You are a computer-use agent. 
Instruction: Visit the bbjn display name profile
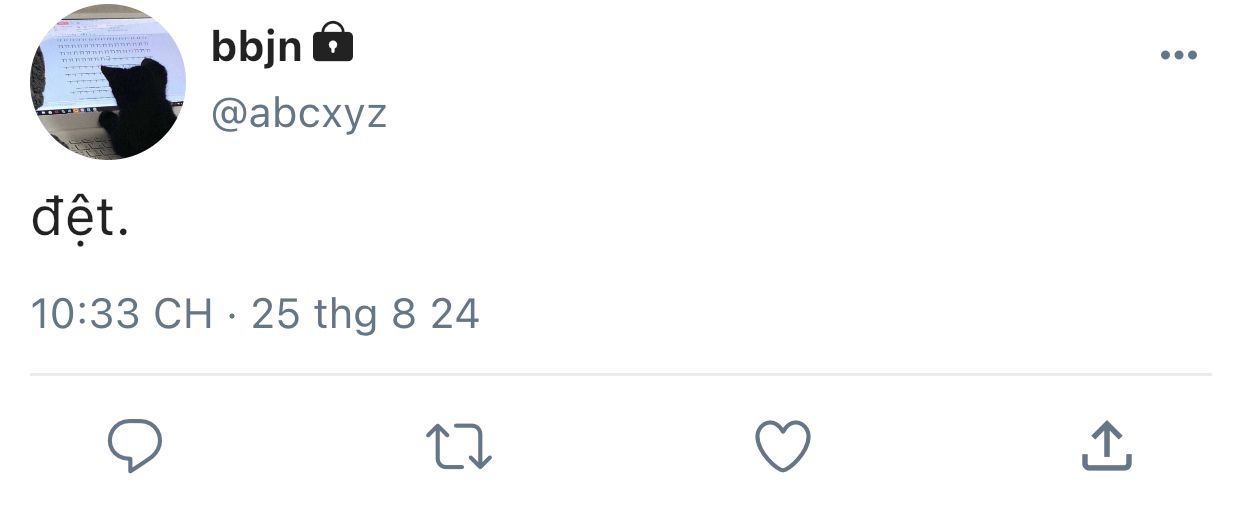pyautogui.click(x=257, y=46)
